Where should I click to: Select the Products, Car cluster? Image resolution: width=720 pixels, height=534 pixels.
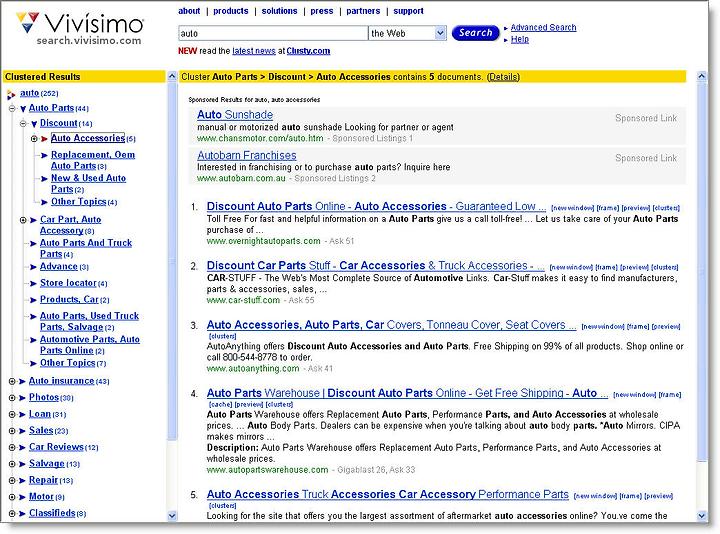pyautogui.click(x=69, y=299)
